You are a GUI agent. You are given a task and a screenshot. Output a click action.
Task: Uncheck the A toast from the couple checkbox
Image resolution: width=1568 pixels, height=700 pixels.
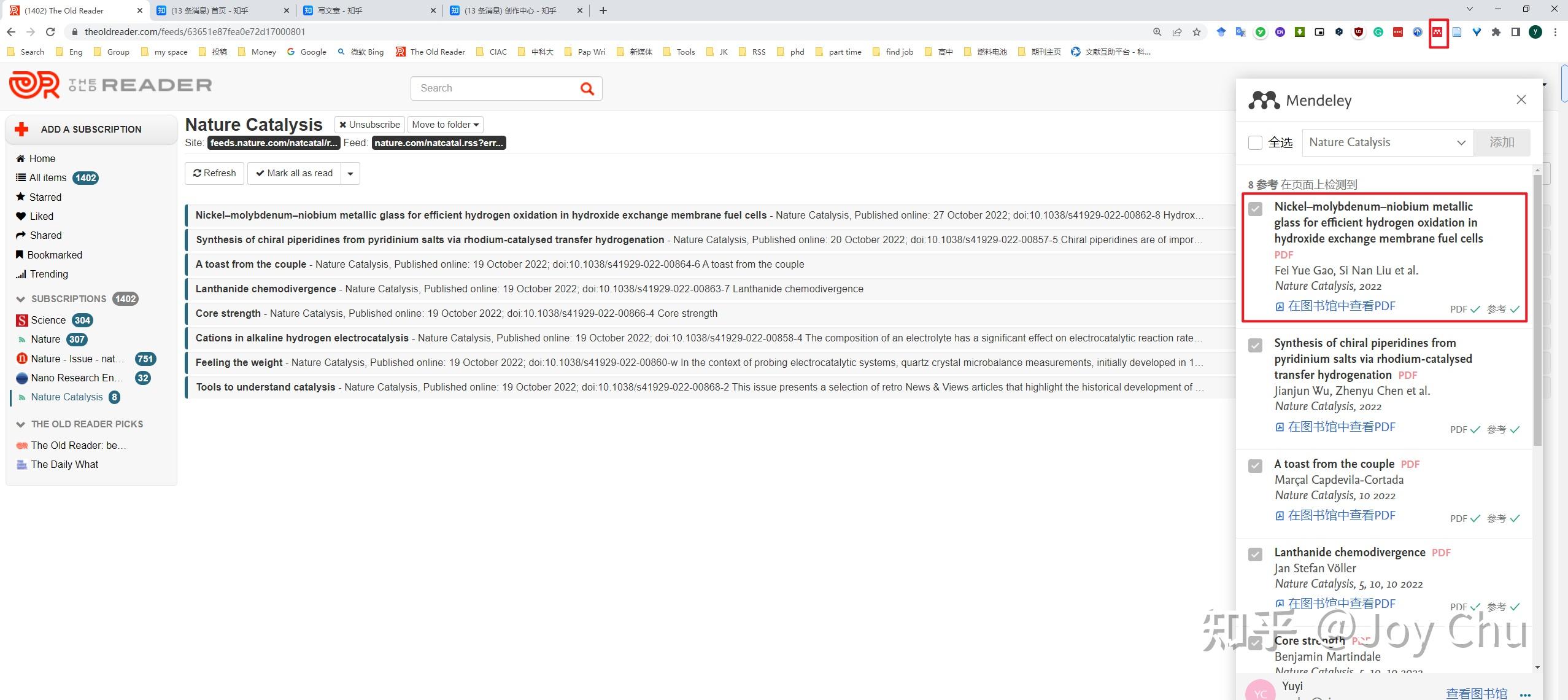point(1255,465)
